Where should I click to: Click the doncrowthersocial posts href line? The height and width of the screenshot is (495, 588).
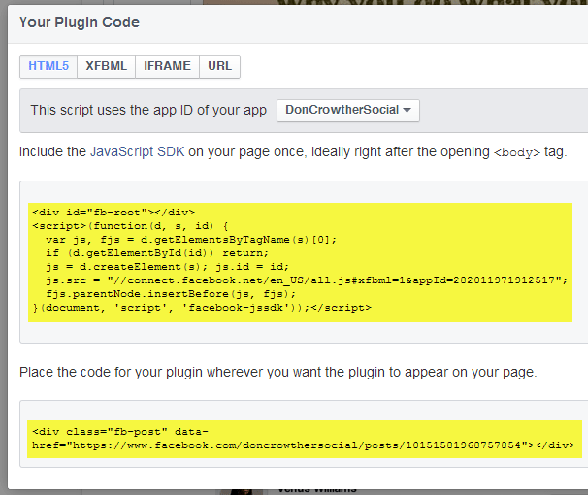(x=303, y=445)
